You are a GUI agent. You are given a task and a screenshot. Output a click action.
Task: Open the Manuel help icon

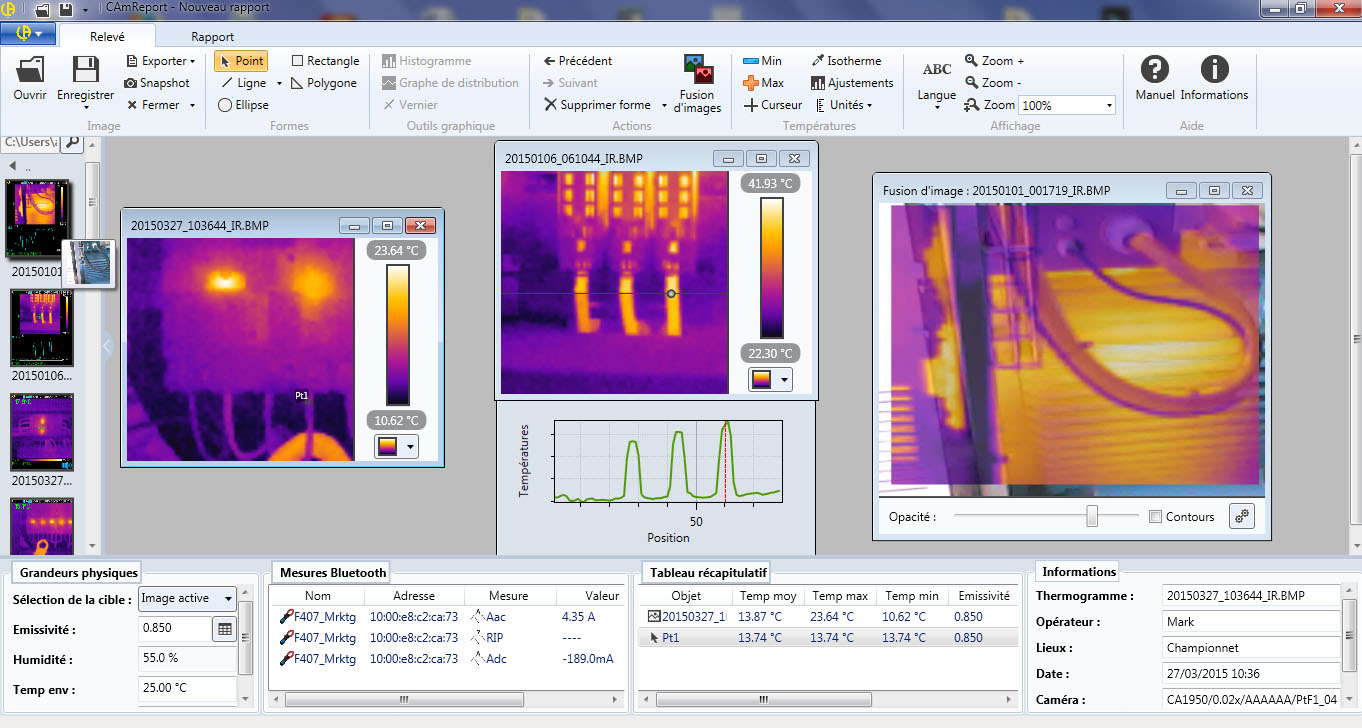(x=1154, y=70)
